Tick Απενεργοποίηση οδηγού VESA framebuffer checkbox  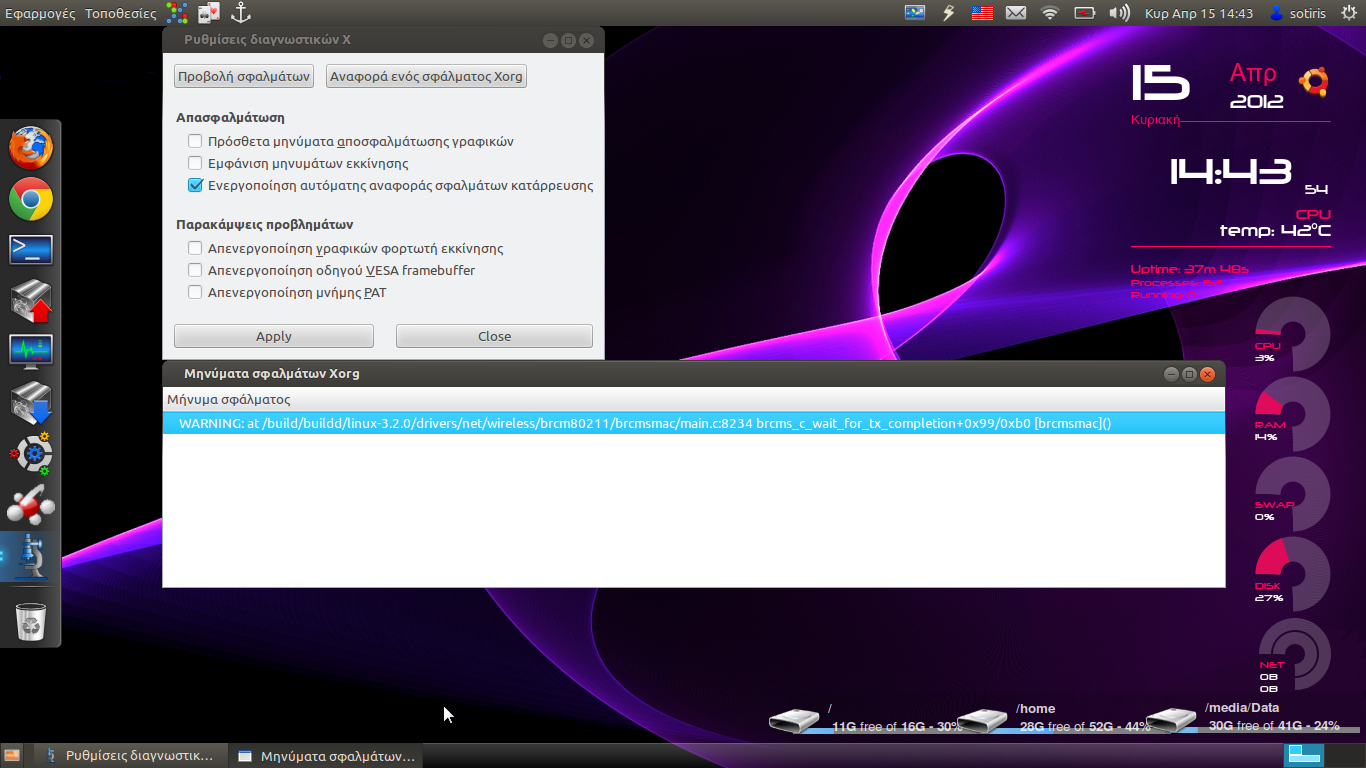tap(196, 270)
